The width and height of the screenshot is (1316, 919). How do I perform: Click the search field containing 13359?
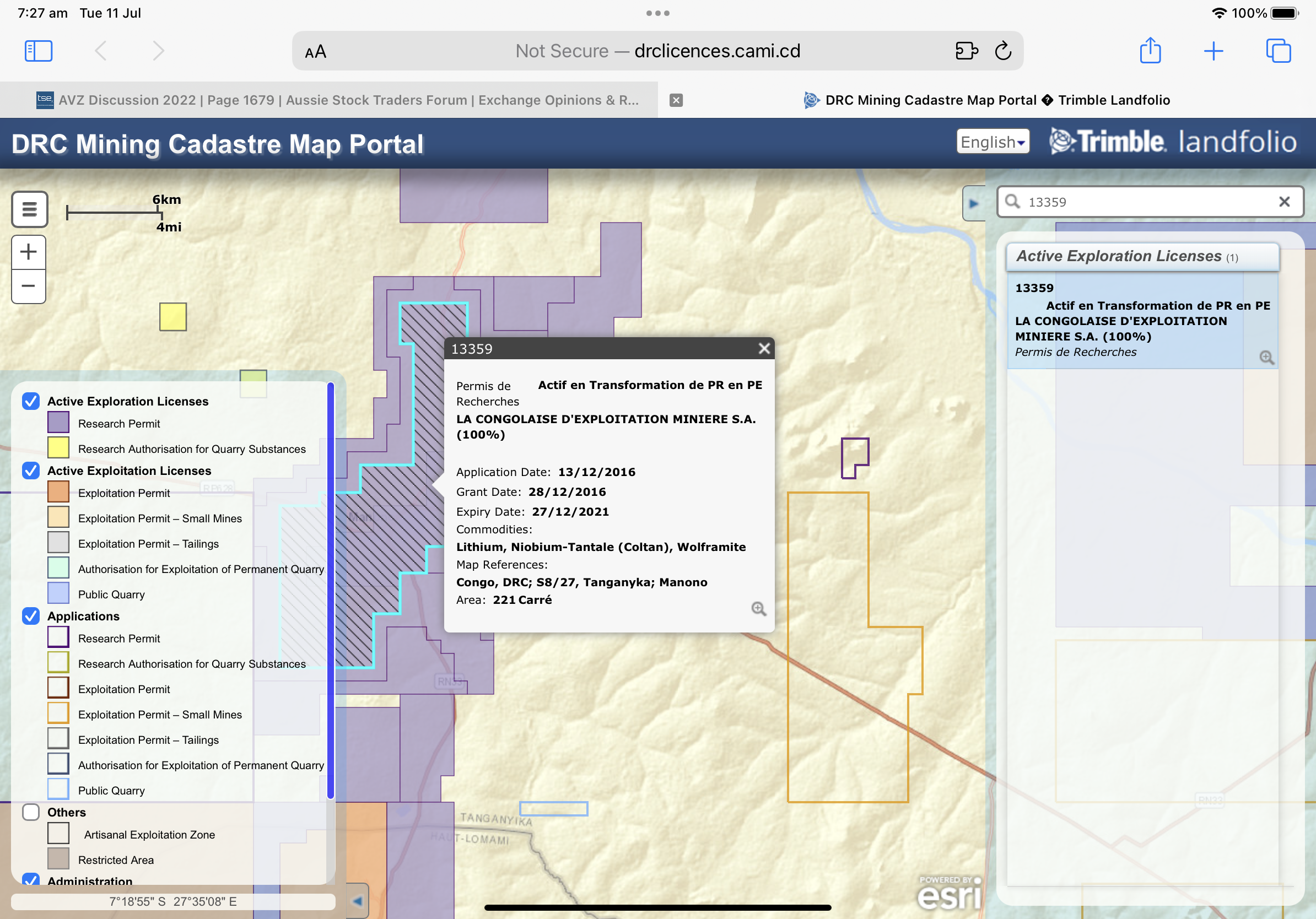1150,202
